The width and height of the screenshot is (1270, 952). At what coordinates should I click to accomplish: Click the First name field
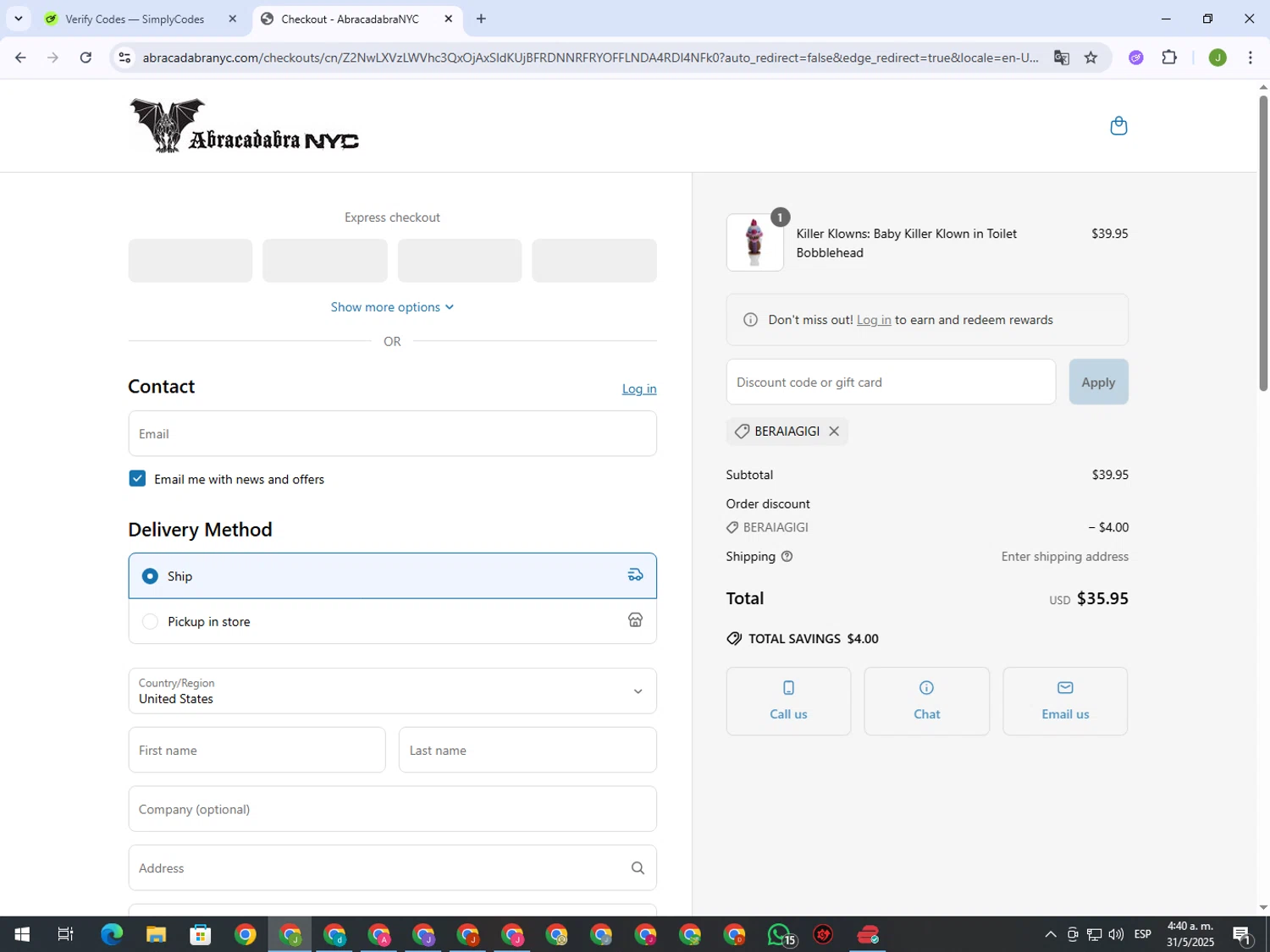click(x=257, y=750)
